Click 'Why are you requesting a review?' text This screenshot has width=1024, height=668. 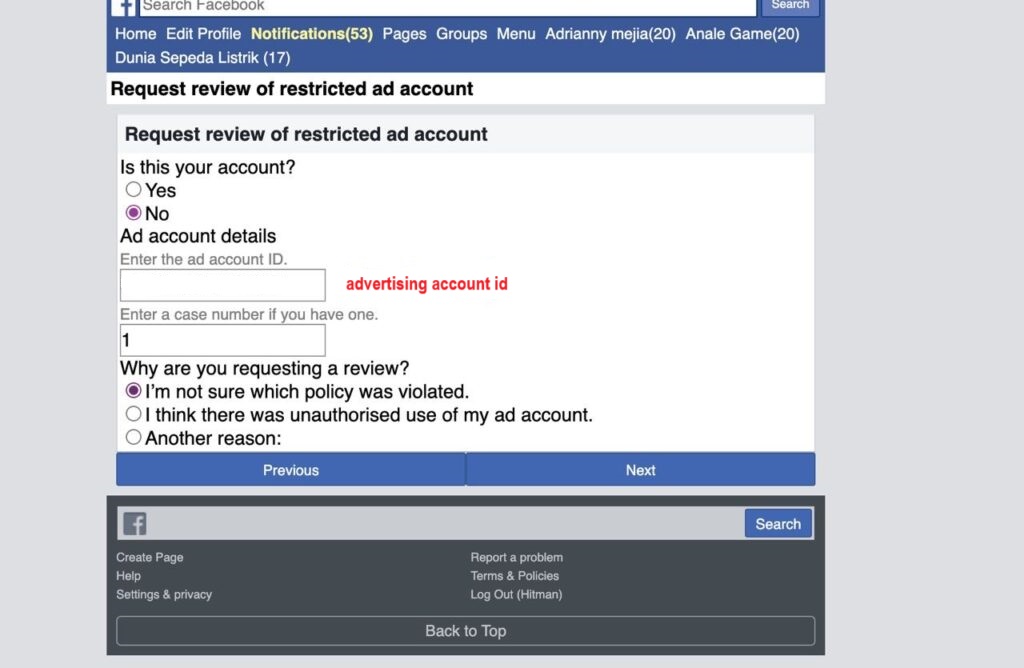click(x=264, y=368)
